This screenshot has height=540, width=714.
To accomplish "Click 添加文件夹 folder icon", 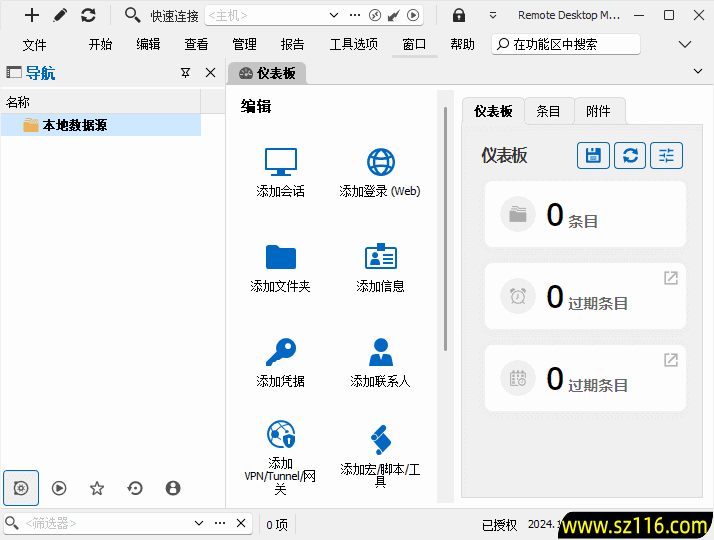I will tap(280, 257).
